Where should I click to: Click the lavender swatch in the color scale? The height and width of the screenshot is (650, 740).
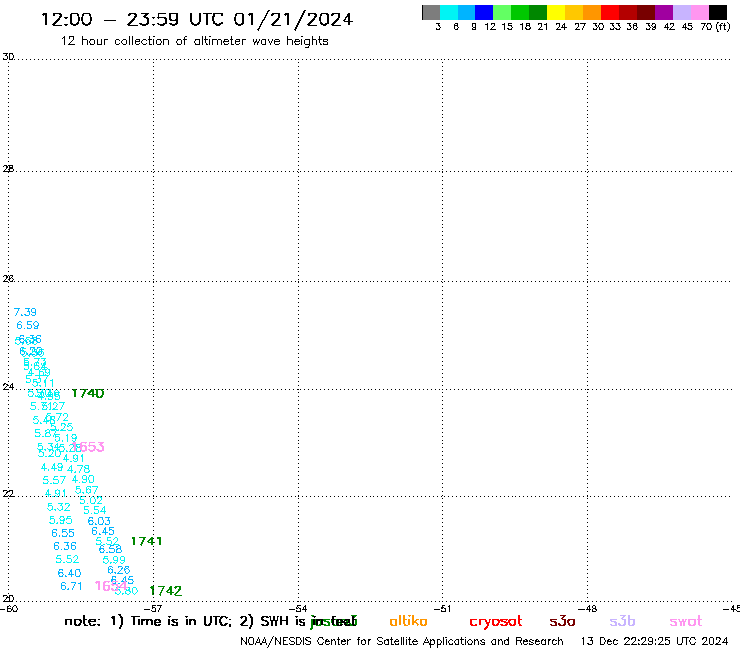coord(682,12)
